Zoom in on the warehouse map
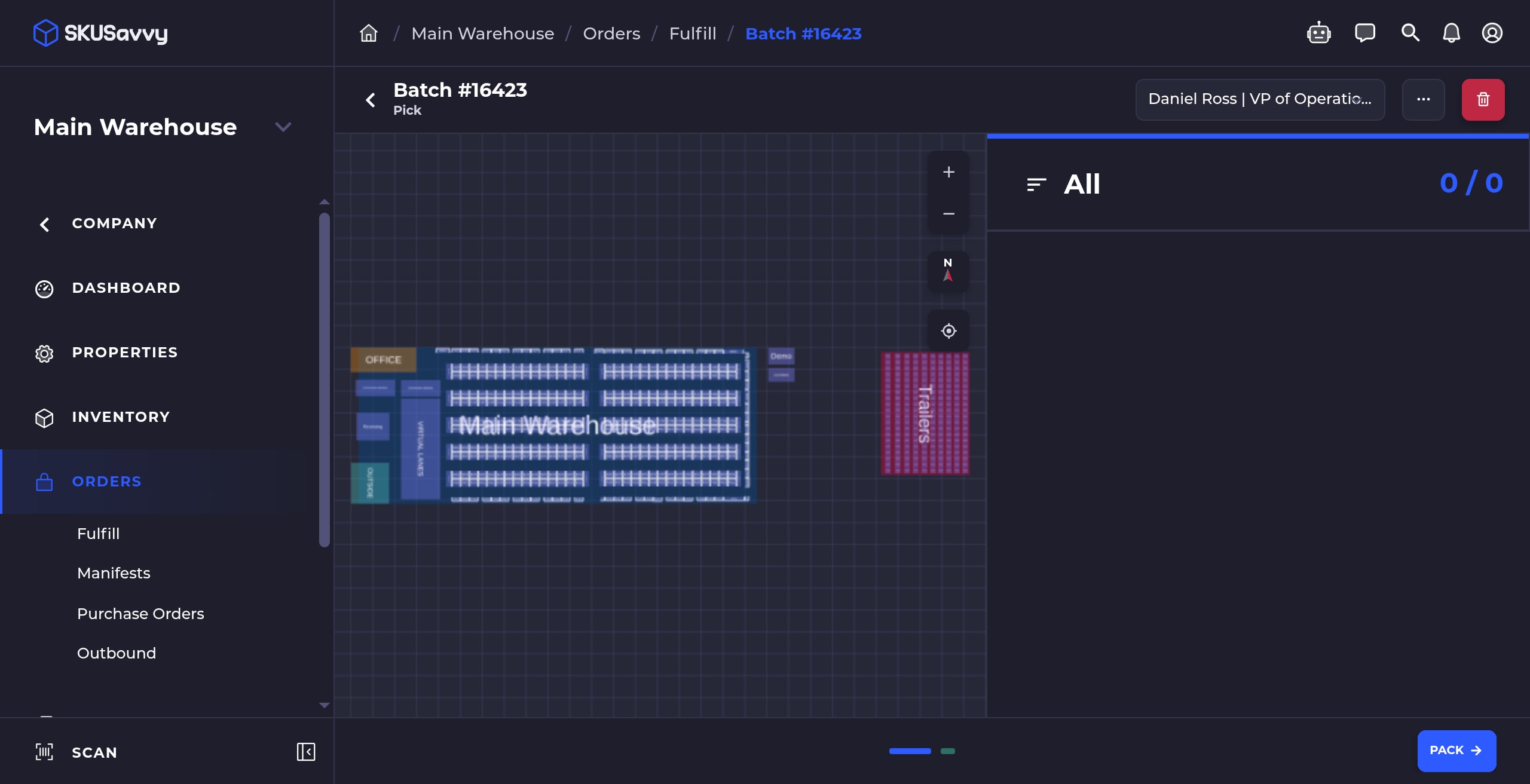1530x784 pixels. tap(948, 172)
